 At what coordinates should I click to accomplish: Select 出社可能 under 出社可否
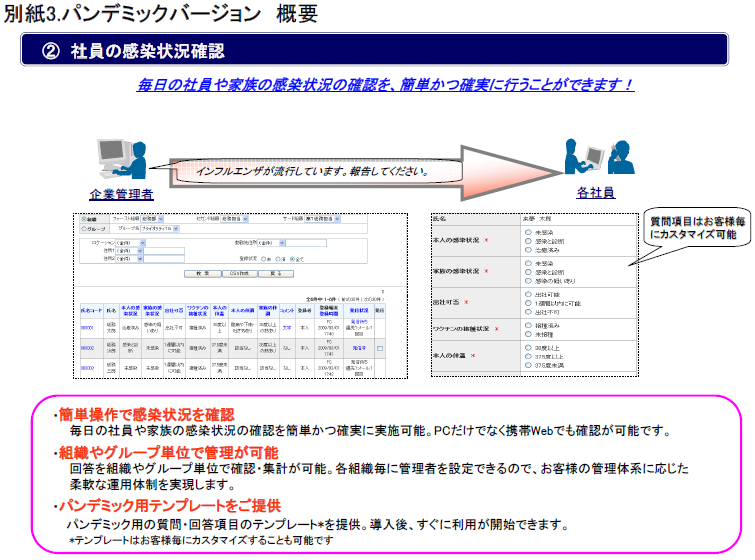528,294
